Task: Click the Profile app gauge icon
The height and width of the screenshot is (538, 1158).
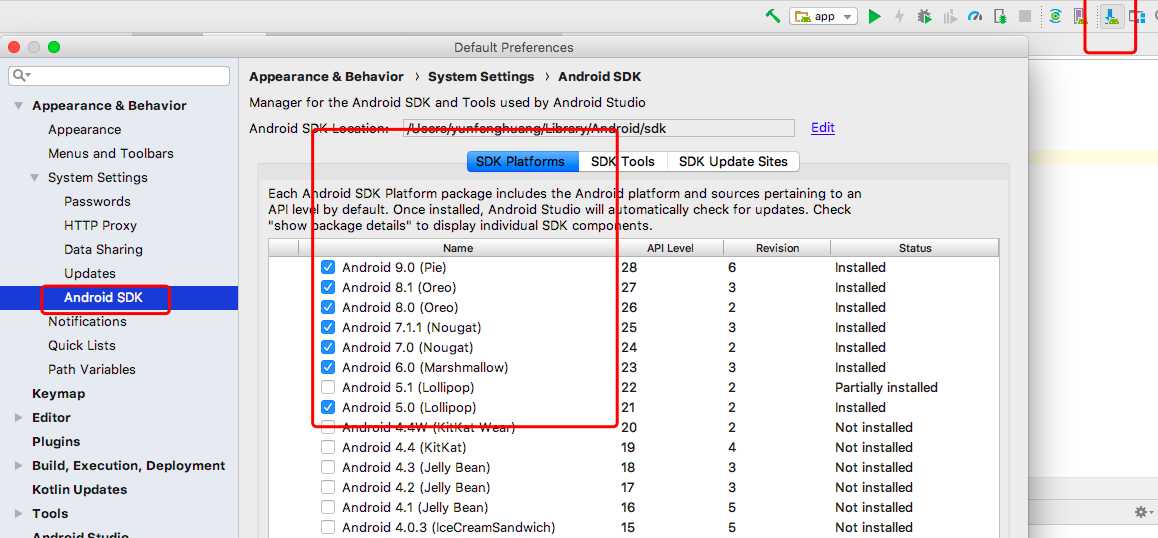Action: [975, 16]
